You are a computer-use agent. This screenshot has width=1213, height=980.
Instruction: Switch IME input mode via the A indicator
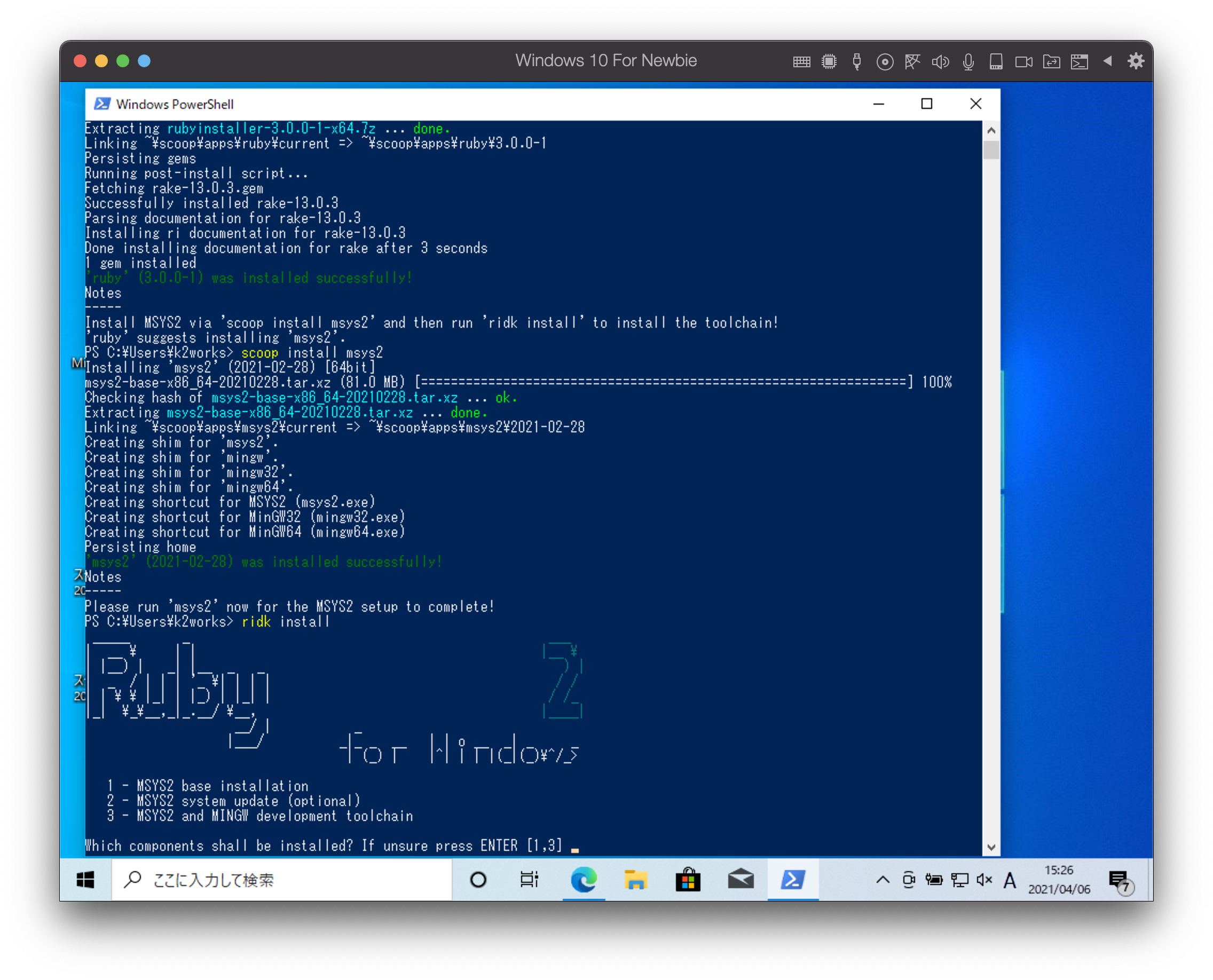1009,880
